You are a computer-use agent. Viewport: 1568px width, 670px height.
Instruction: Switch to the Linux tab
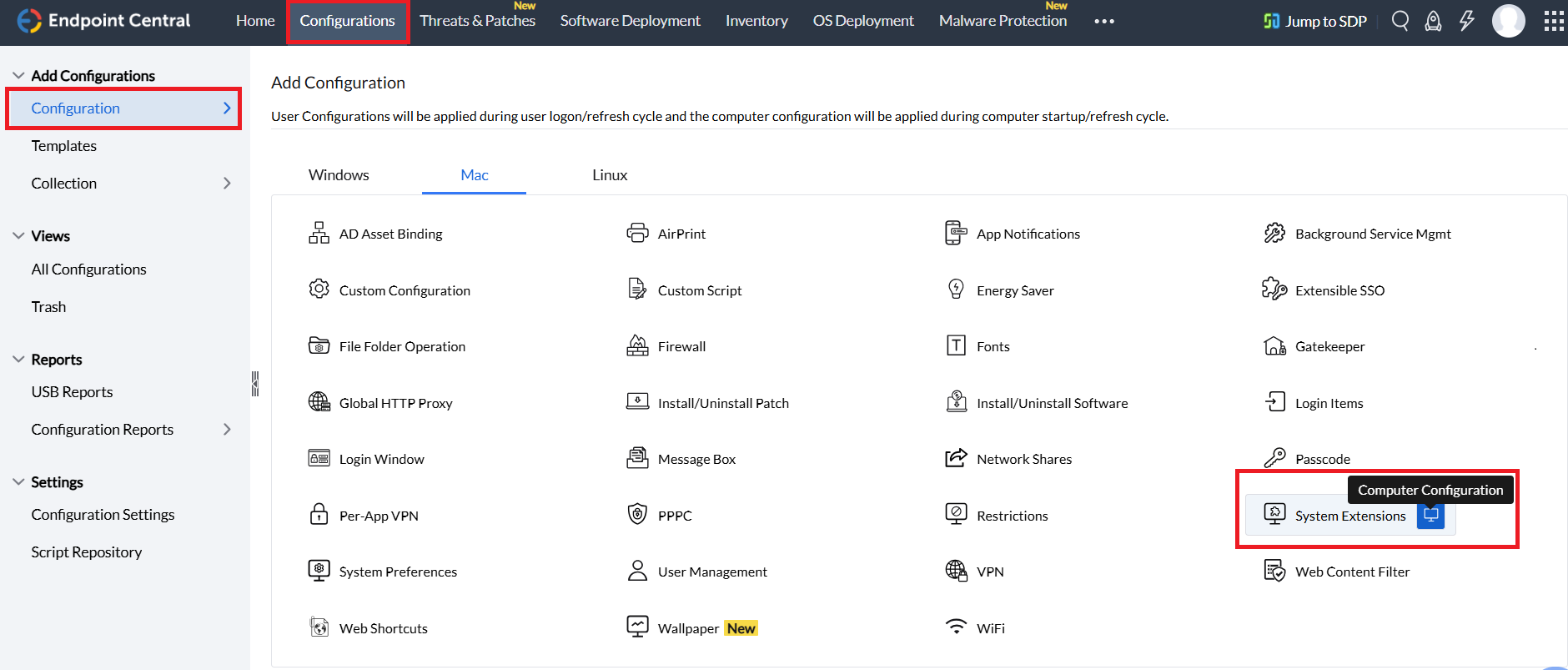(x=610, y=174)
